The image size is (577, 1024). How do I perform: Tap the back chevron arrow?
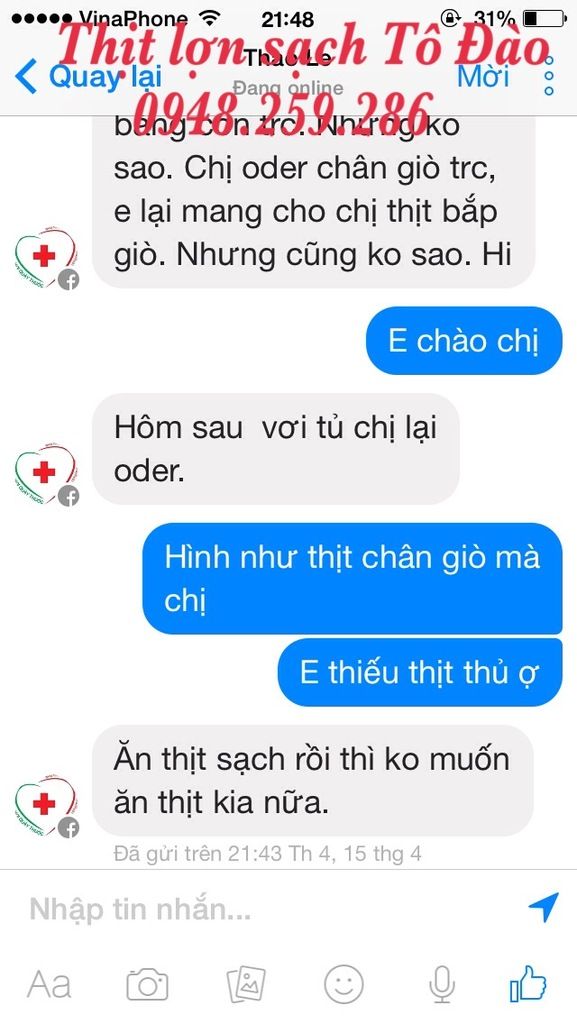pos(26,76)
